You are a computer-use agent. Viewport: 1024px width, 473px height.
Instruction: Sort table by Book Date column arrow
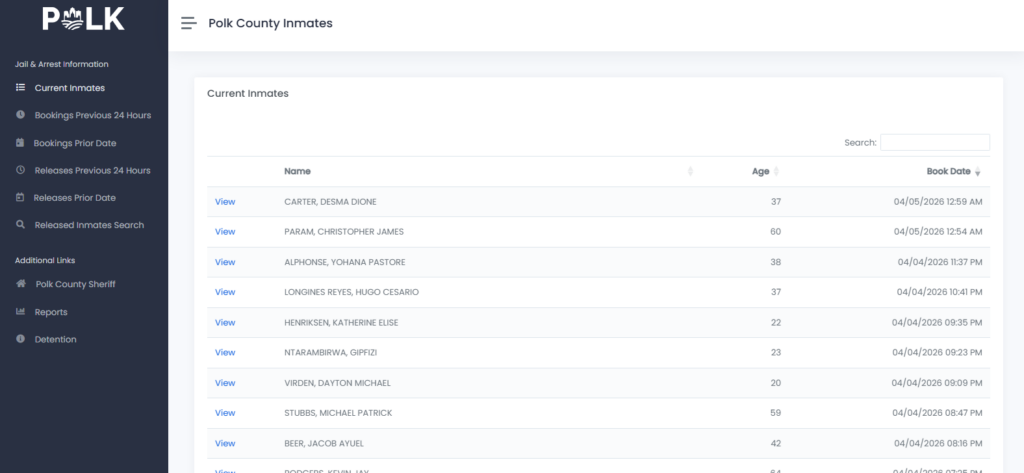coord(977,172)
